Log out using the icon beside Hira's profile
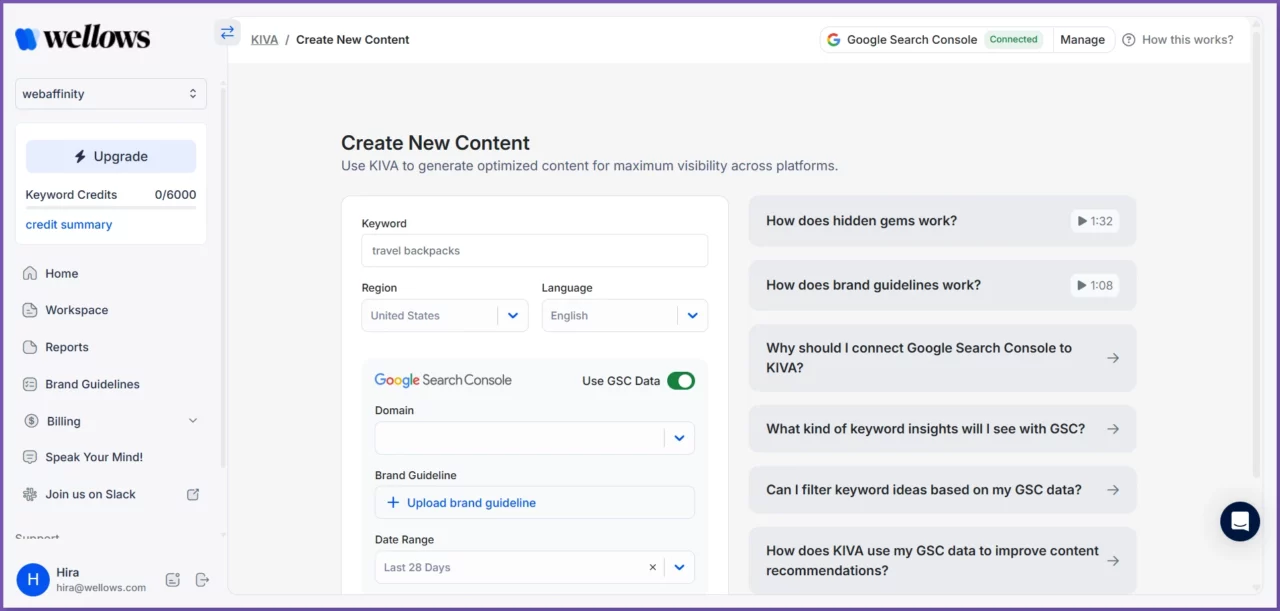Screen dimensions: 1280x611 (202, 579)
